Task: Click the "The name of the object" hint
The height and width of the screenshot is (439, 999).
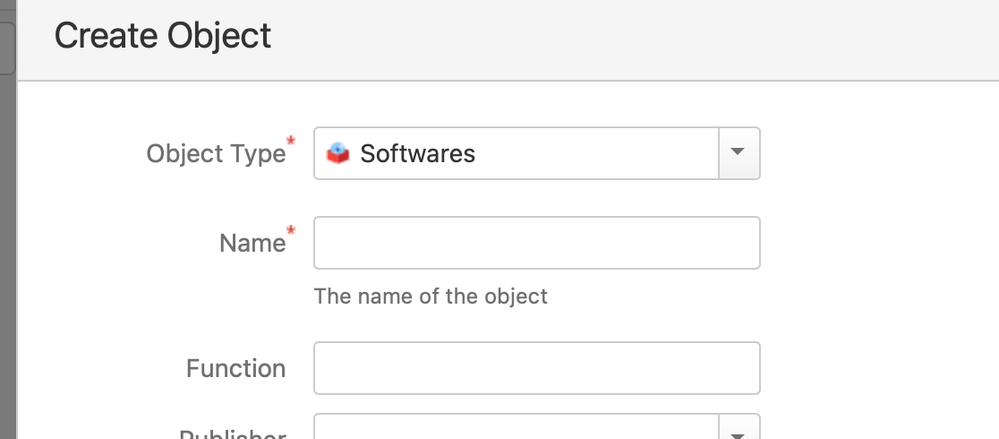Action: point(431,296)
